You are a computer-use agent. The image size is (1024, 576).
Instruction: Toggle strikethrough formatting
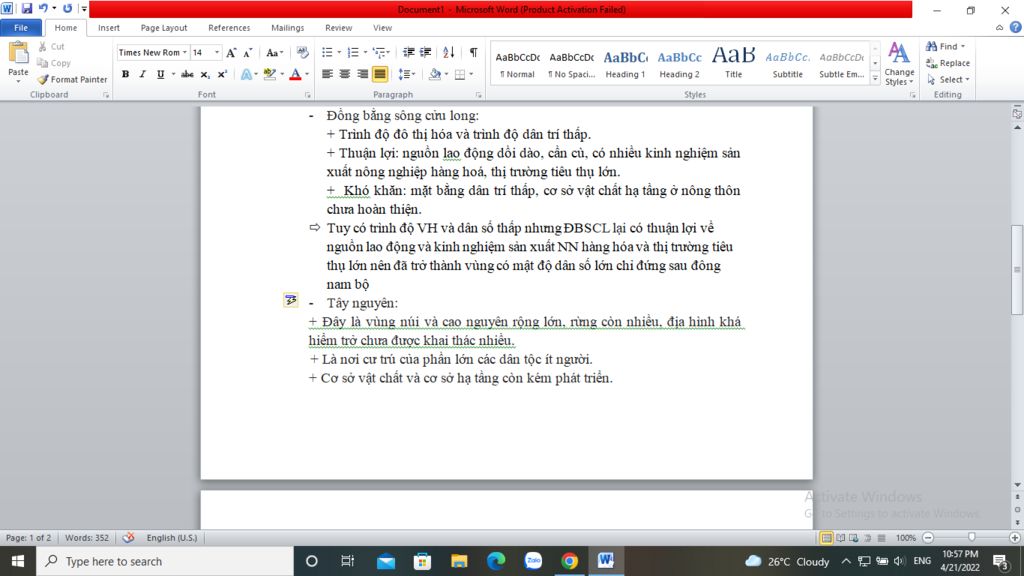(187, 74)
